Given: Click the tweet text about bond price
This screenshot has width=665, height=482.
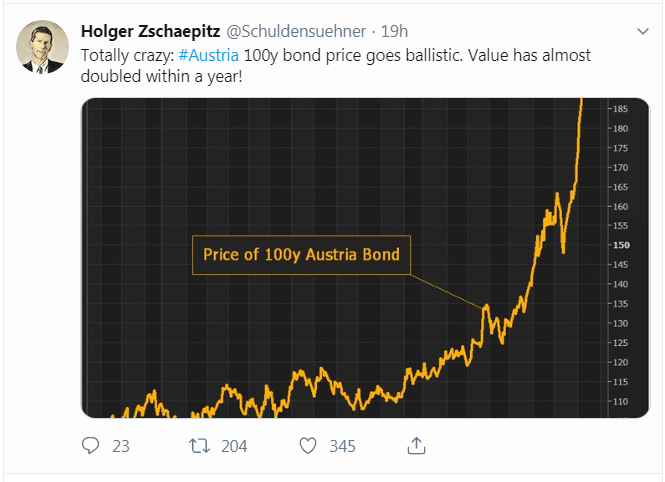Looking at the screenshot, I should click(x=335, y=66).
